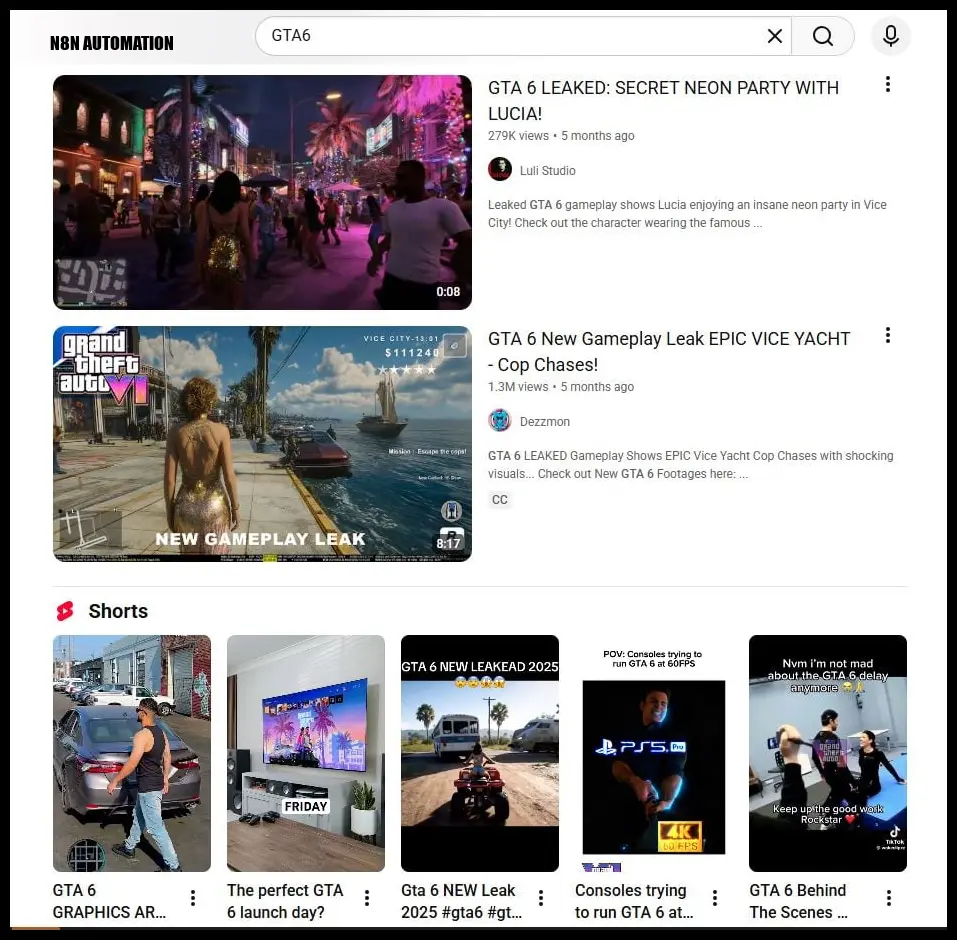Screen dimensions: 957x940
Task: Clear the GTA6 search text
Action: (x=775, y=36)
